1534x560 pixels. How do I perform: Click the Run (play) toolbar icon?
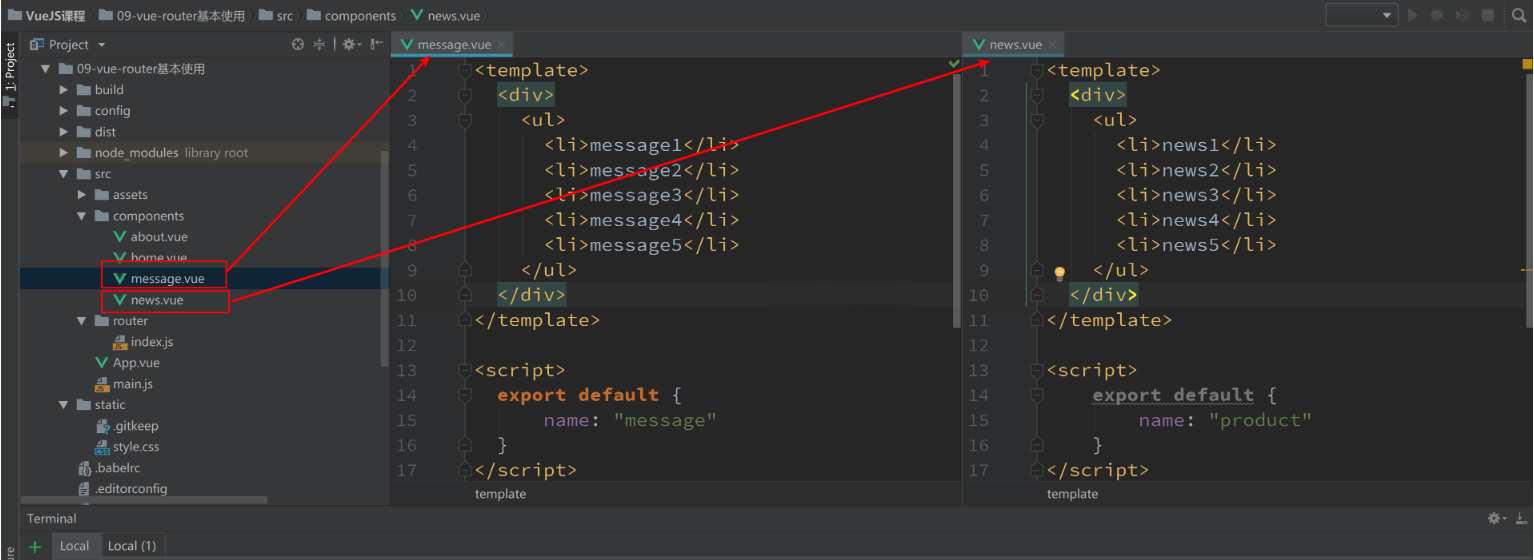point(1413,15)
